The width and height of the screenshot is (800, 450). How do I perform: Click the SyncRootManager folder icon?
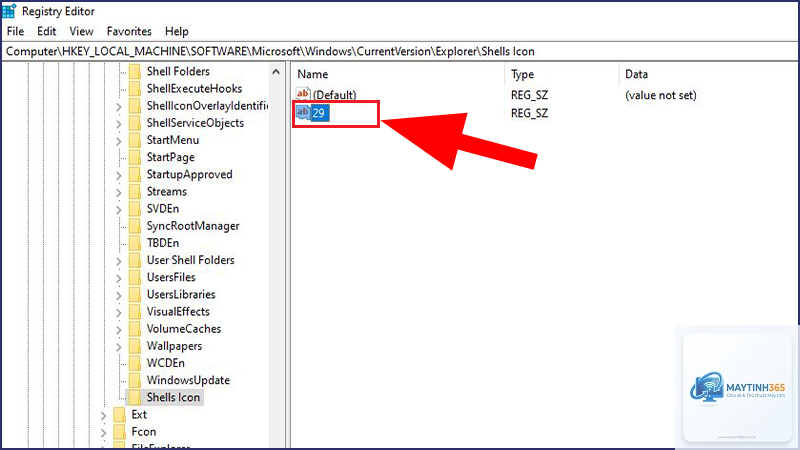tap(135, 226)
